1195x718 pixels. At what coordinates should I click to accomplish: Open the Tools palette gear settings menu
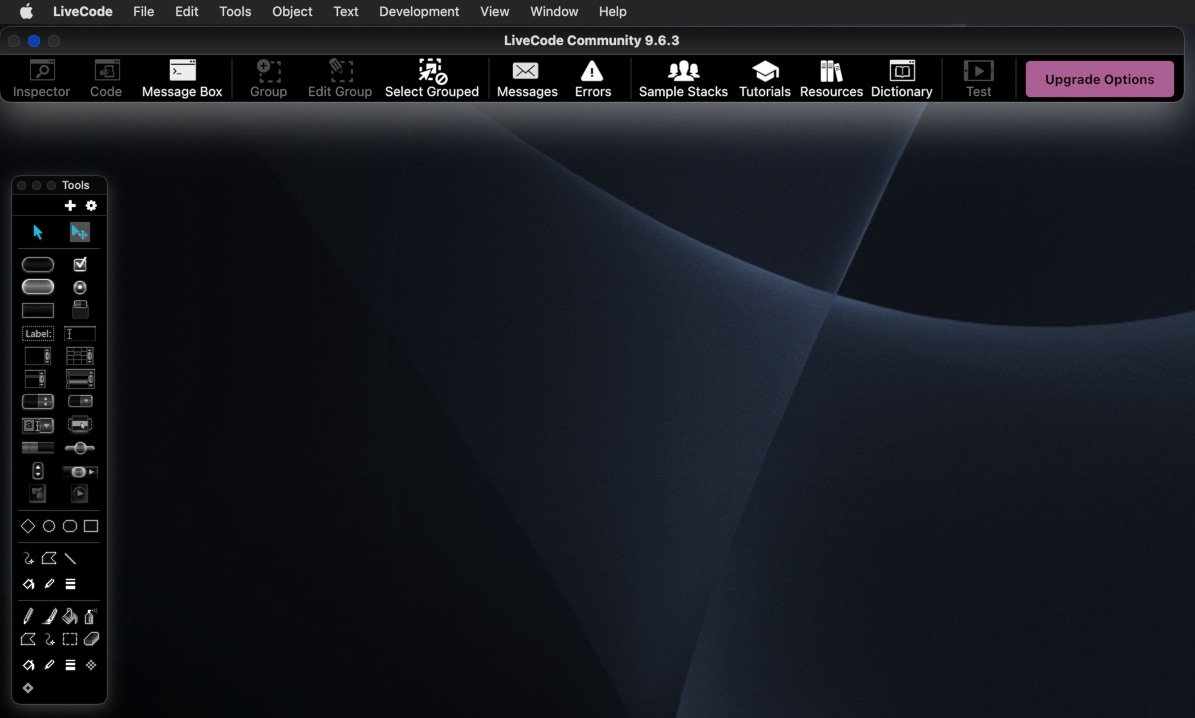(x=91, y=206)
